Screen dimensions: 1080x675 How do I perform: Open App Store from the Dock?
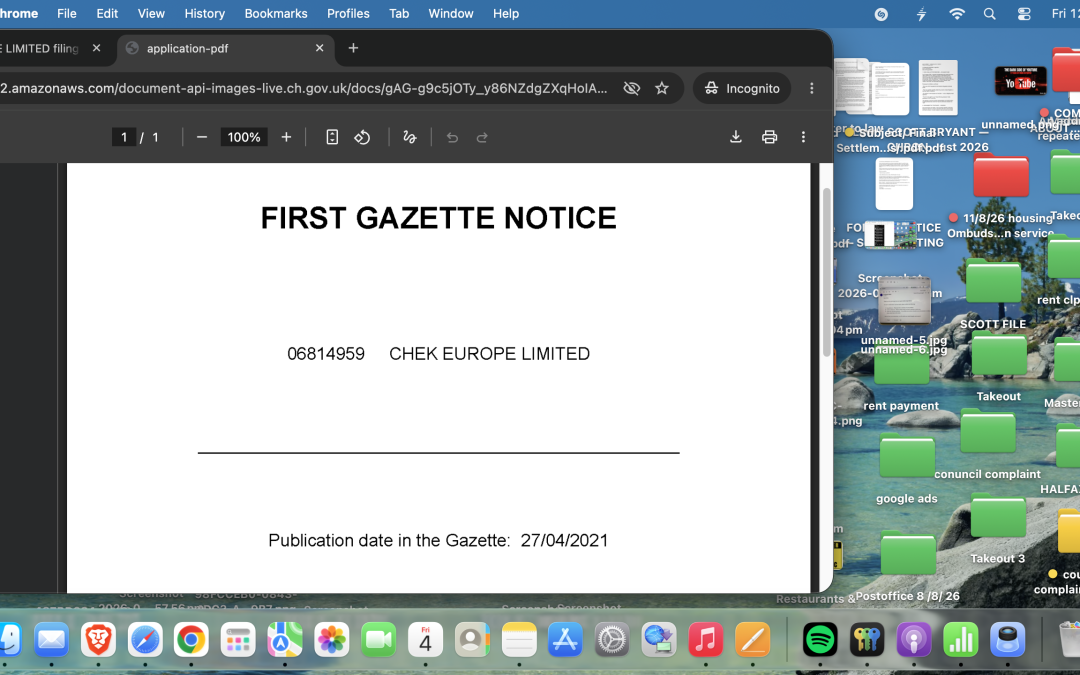click(565, 640)
